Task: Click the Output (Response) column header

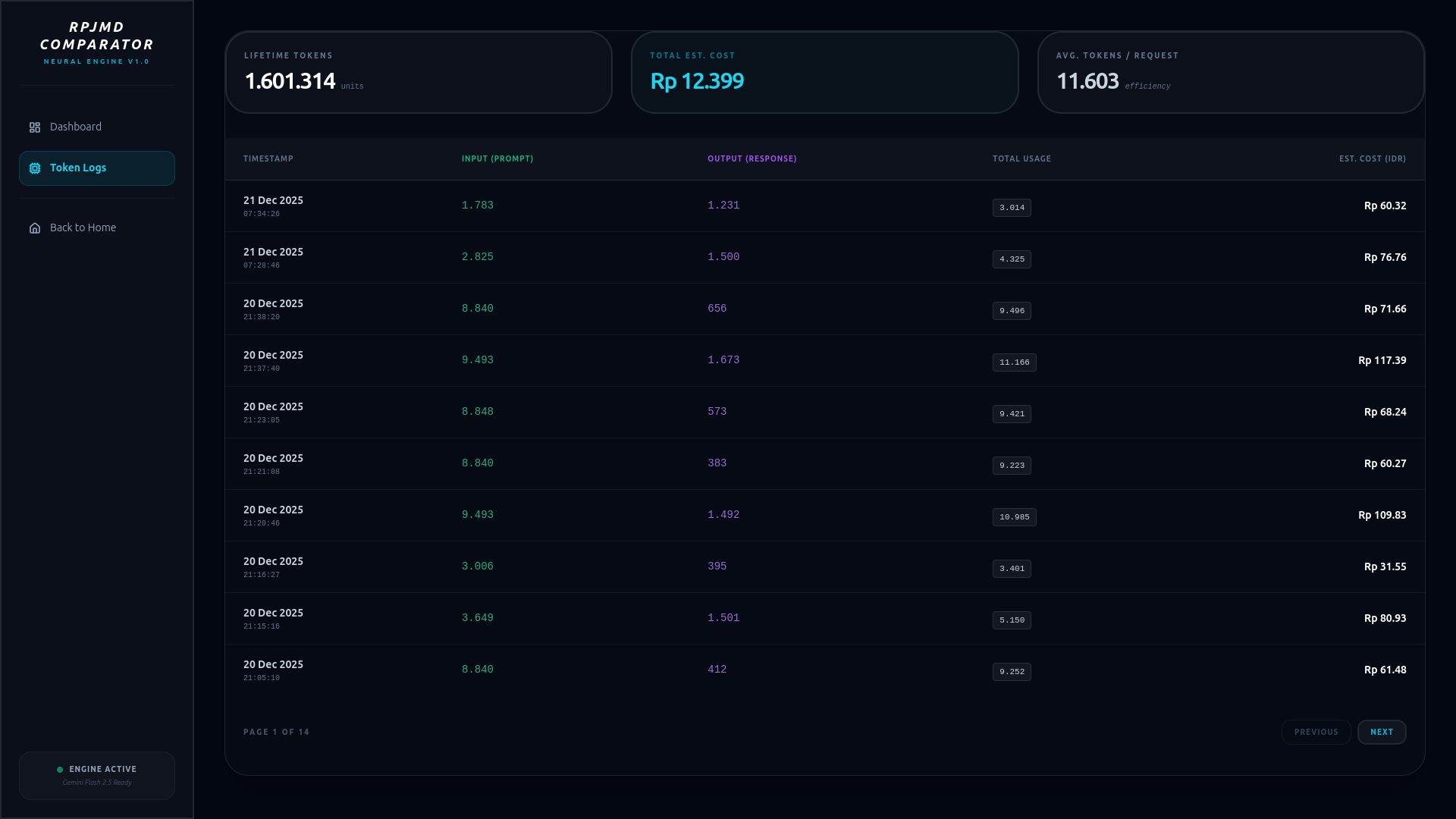Action: click(x=752, y=159)
